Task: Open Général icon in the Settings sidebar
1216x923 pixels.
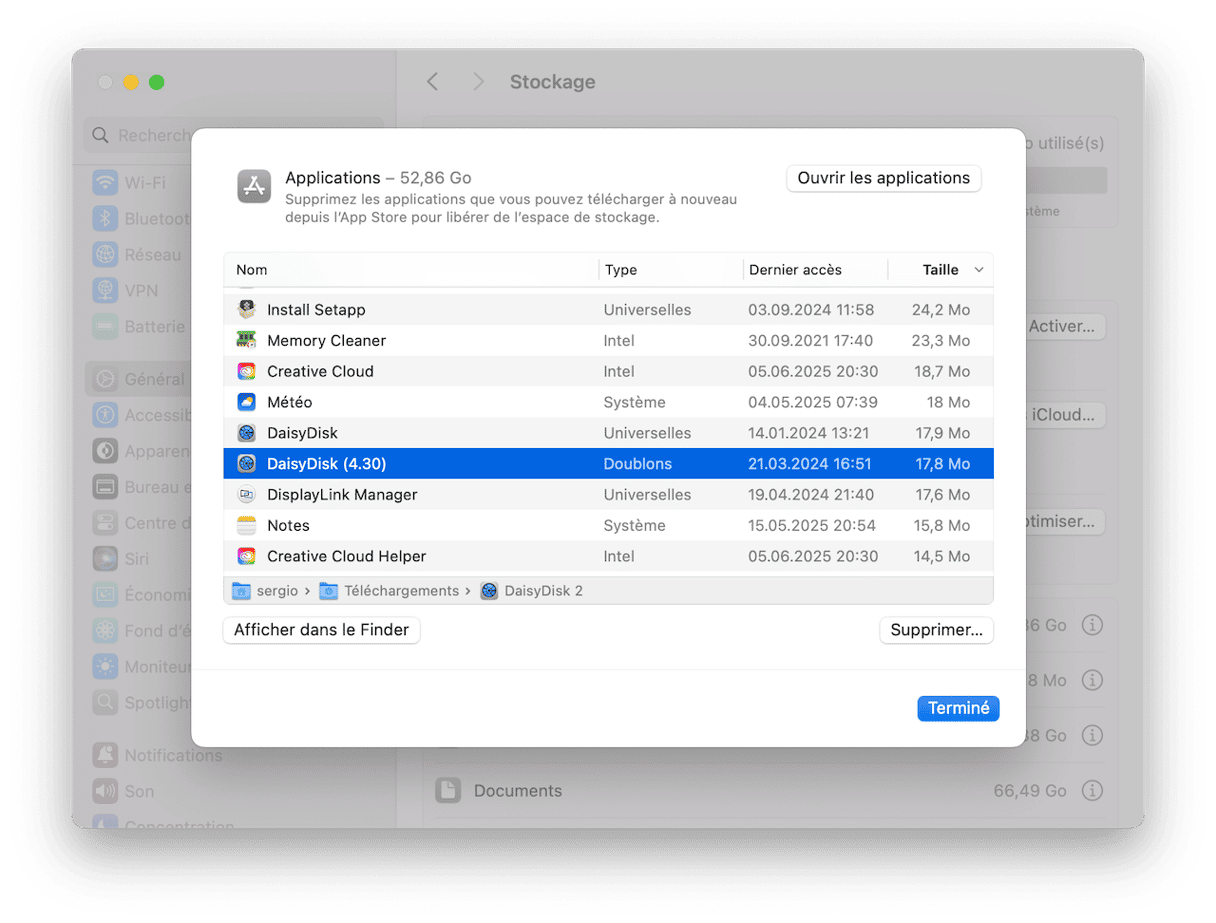Action: tap(105, 380)
